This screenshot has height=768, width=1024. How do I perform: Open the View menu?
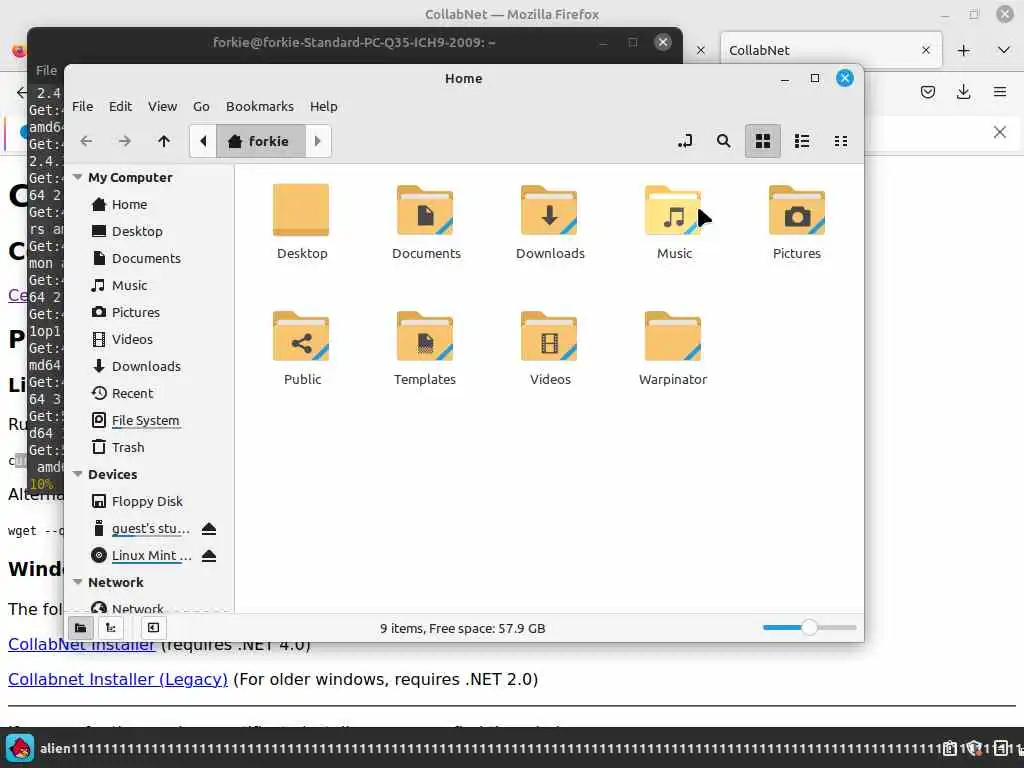[162, 106]
